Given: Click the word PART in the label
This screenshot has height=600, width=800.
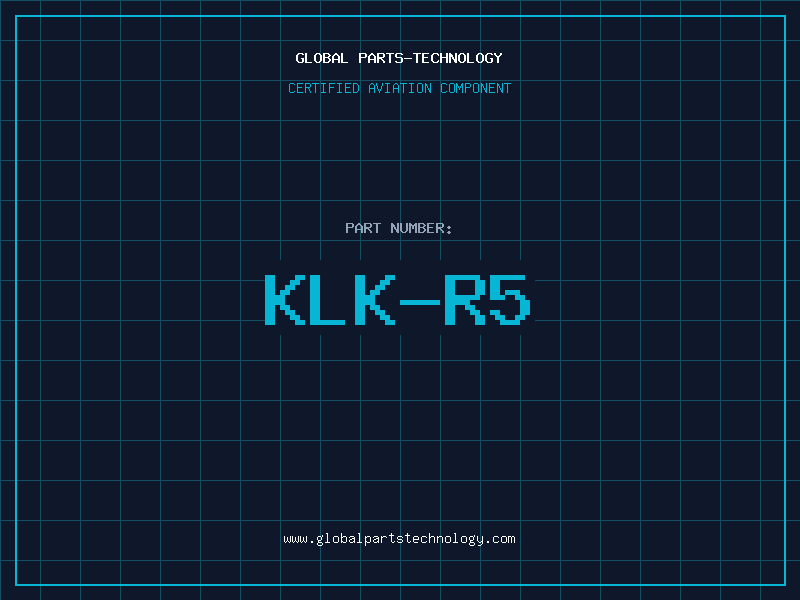Looking at the screenshot, I should click(x=363, y=228).
